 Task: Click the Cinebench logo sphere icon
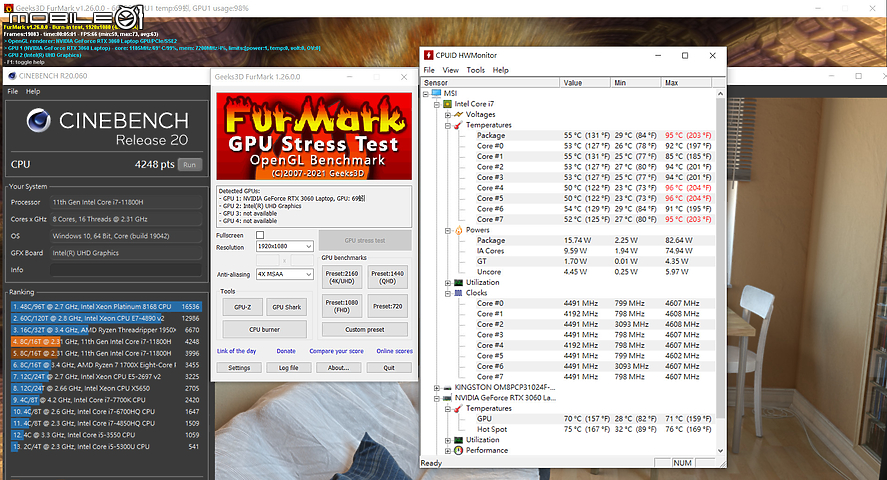[x=38, y=120]
